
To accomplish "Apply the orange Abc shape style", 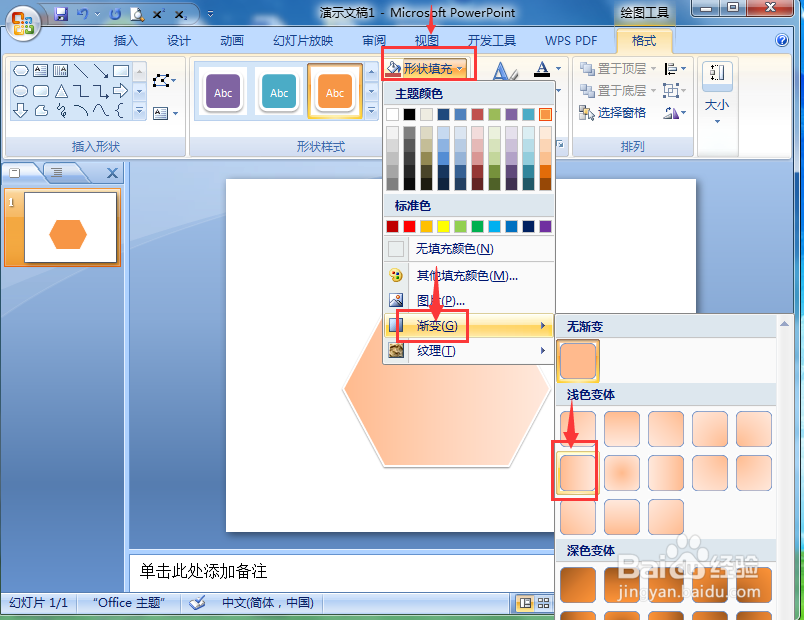I will [335, 92].
